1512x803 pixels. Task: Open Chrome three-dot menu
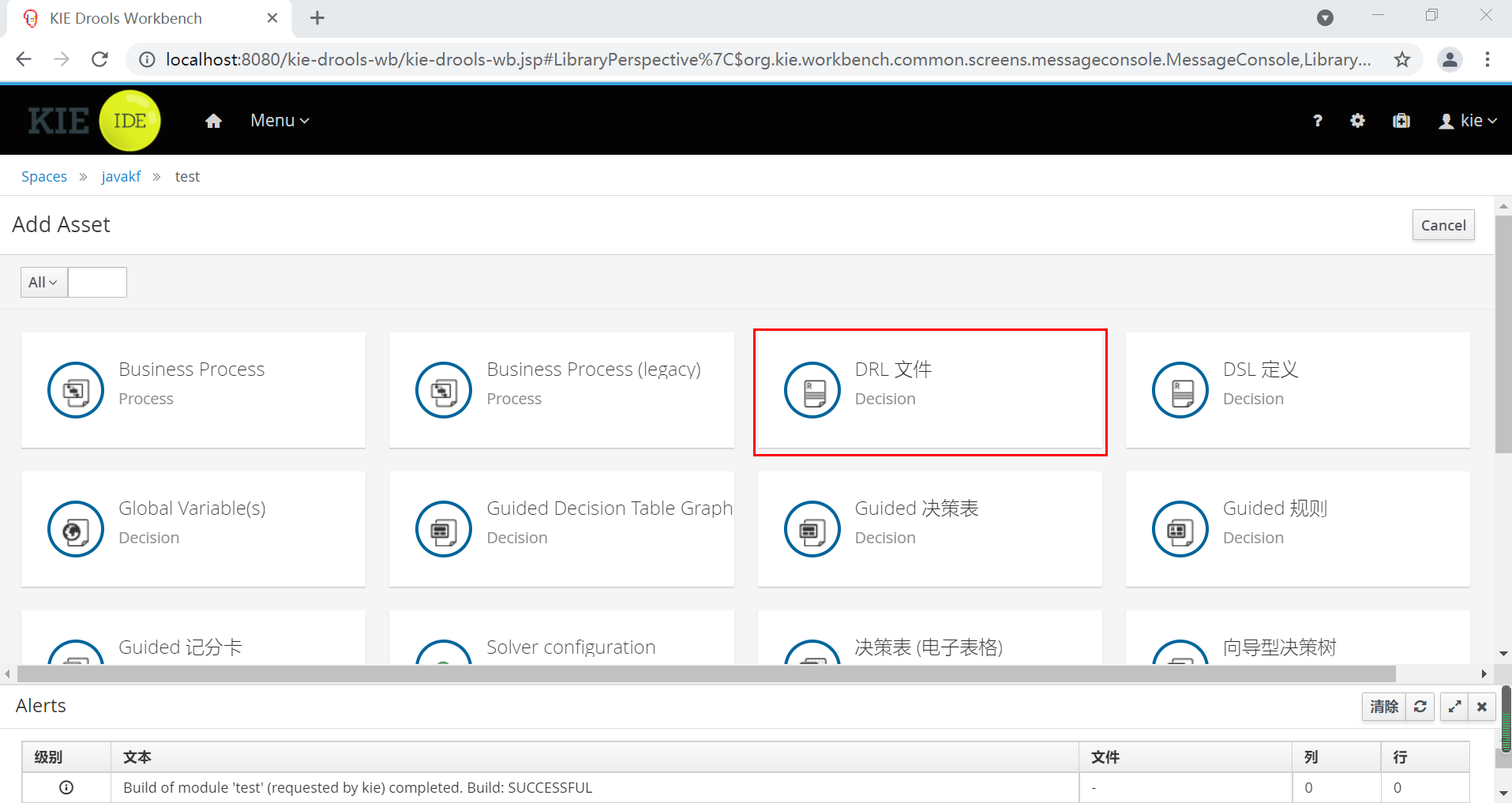point(1488,59)
